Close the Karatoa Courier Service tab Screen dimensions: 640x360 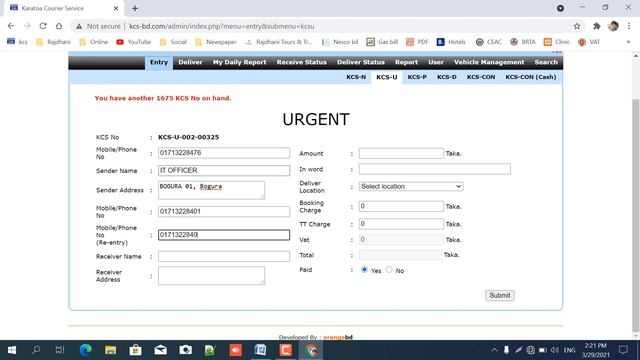point(116,8)
